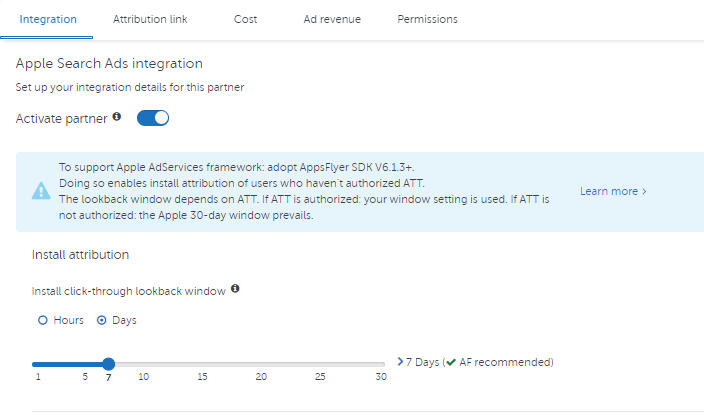Screen dimensions: 704x415
Task: Click the 1 label on slider scale
Action: pos(38,376)
